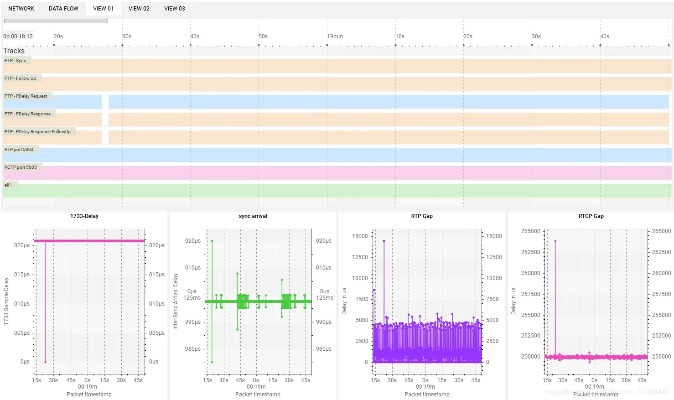Open the VIEW 03 tab
Image resolution: width=674 pixels, height=400 pixels.
(x=176, y=7)
